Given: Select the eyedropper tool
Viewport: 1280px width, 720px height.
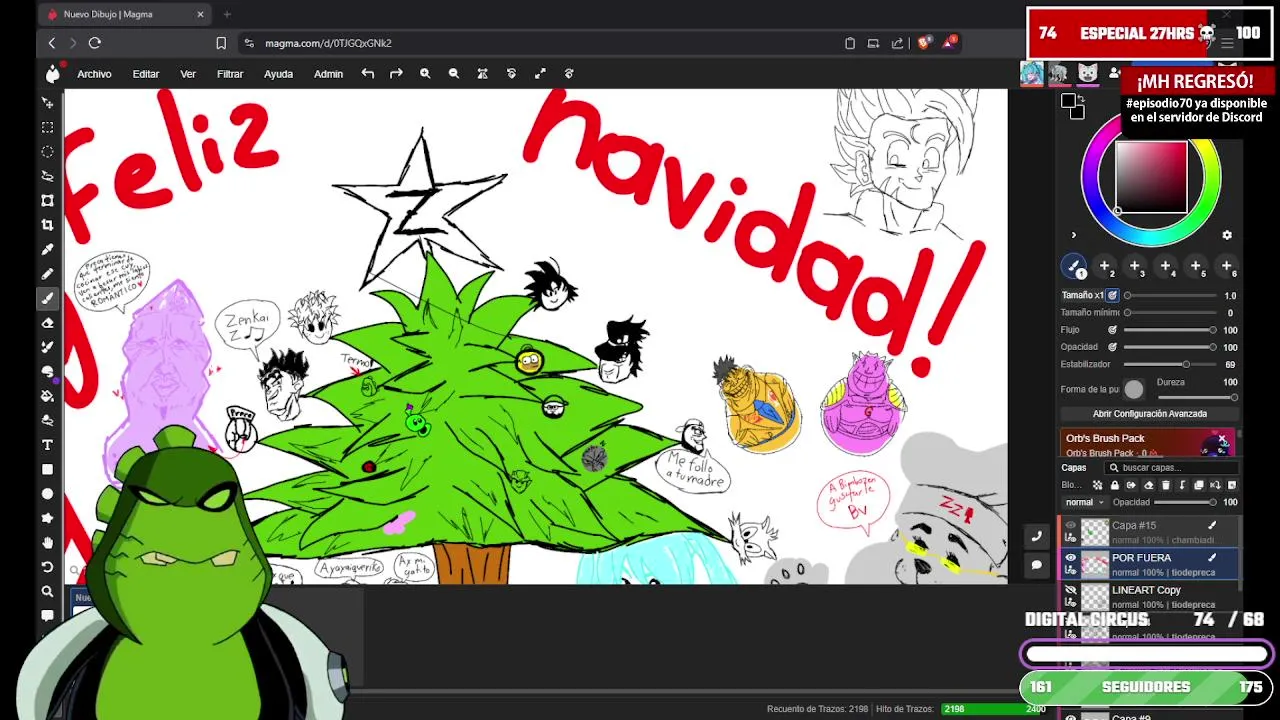Looking at the screenshot, I should pyautogui.click(x=47, y=249).
